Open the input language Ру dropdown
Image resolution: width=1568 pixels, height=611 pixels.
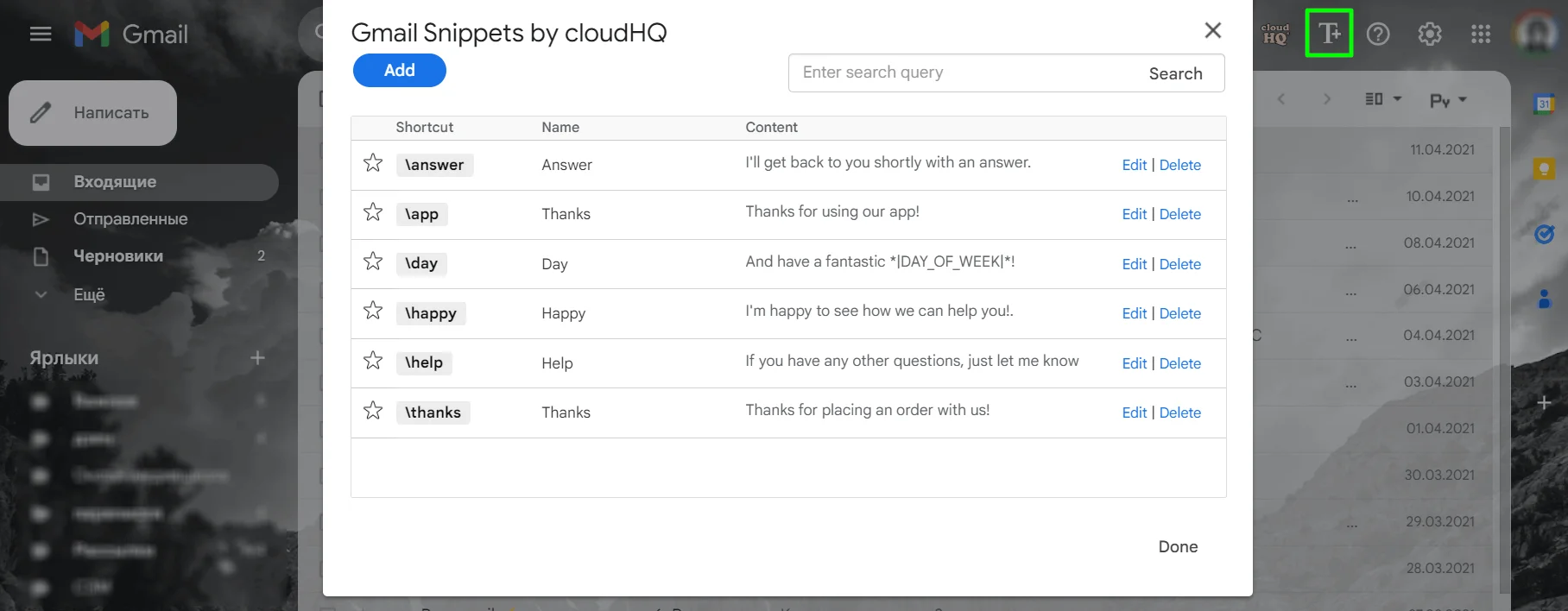(x=1448, y=100)
